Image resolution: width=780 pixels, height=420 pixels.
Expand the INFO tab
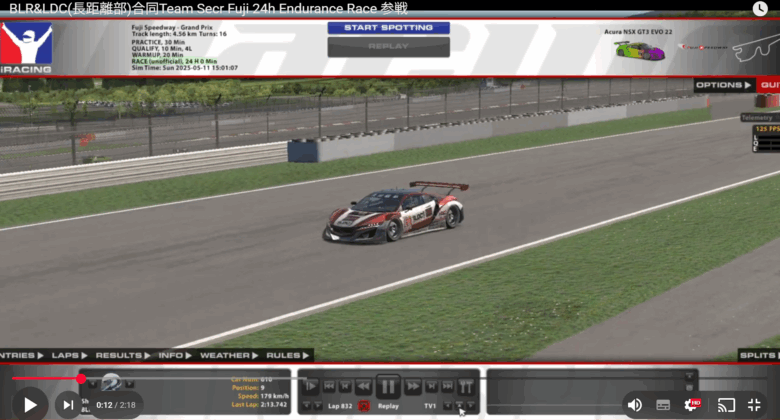pos(175,355)
